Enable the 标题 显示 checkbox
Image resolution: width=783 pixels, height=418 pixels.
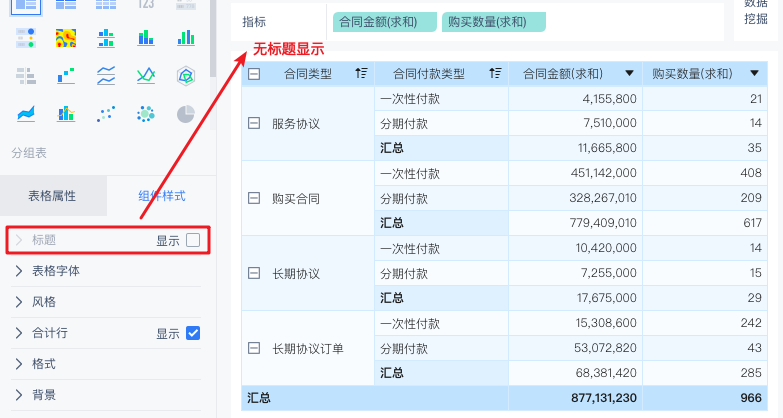(193, 240)
